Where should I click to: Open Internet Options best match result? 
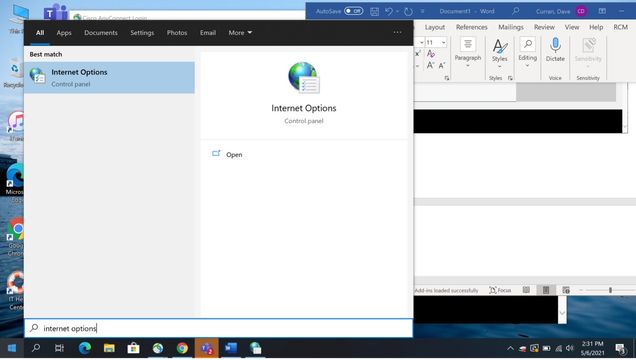(109, 77)
